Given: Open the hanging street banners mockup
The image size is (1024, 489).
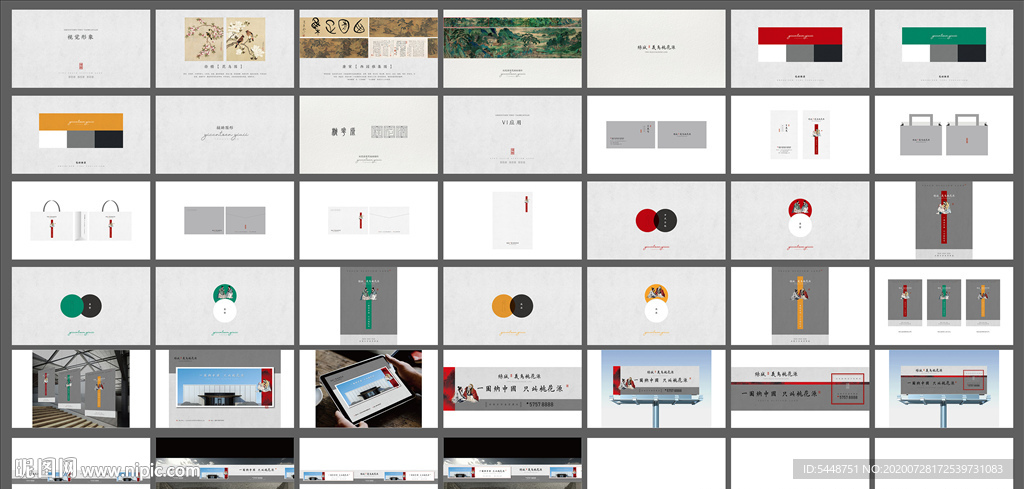Looking at the screenshot, I should [x=81, y=388].
